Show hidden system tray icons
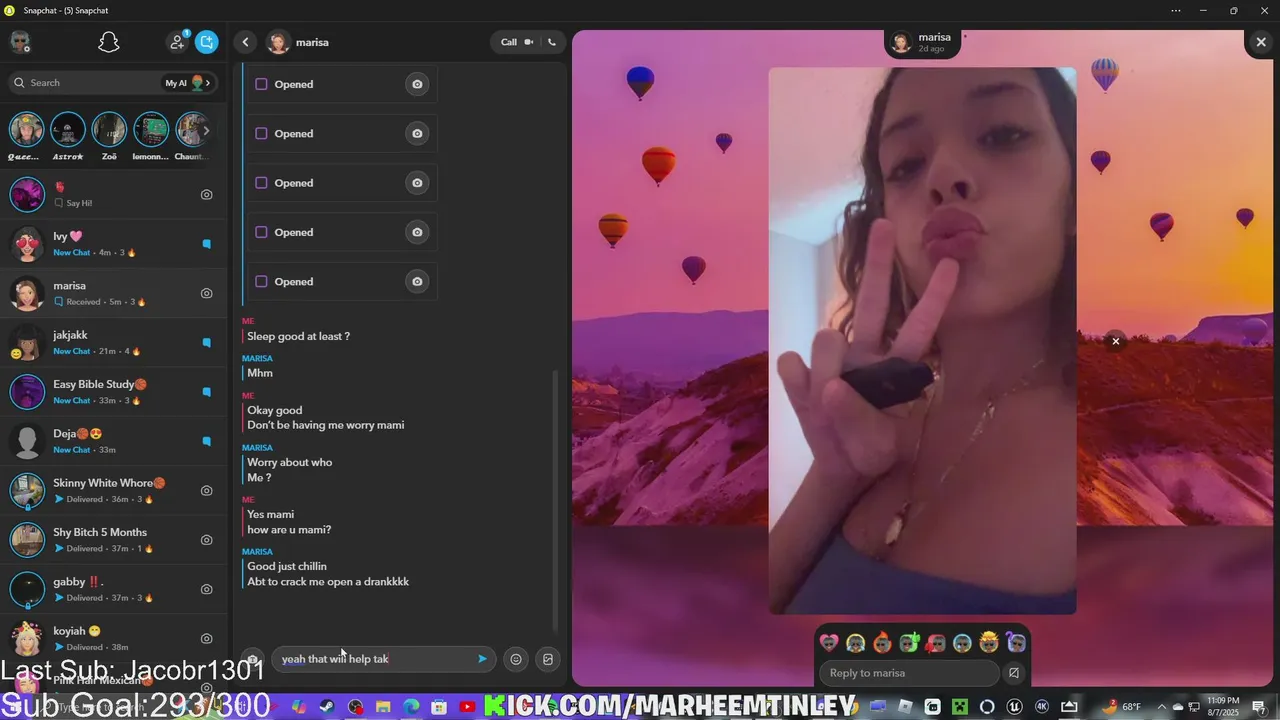 click(x=1161, y=707)
